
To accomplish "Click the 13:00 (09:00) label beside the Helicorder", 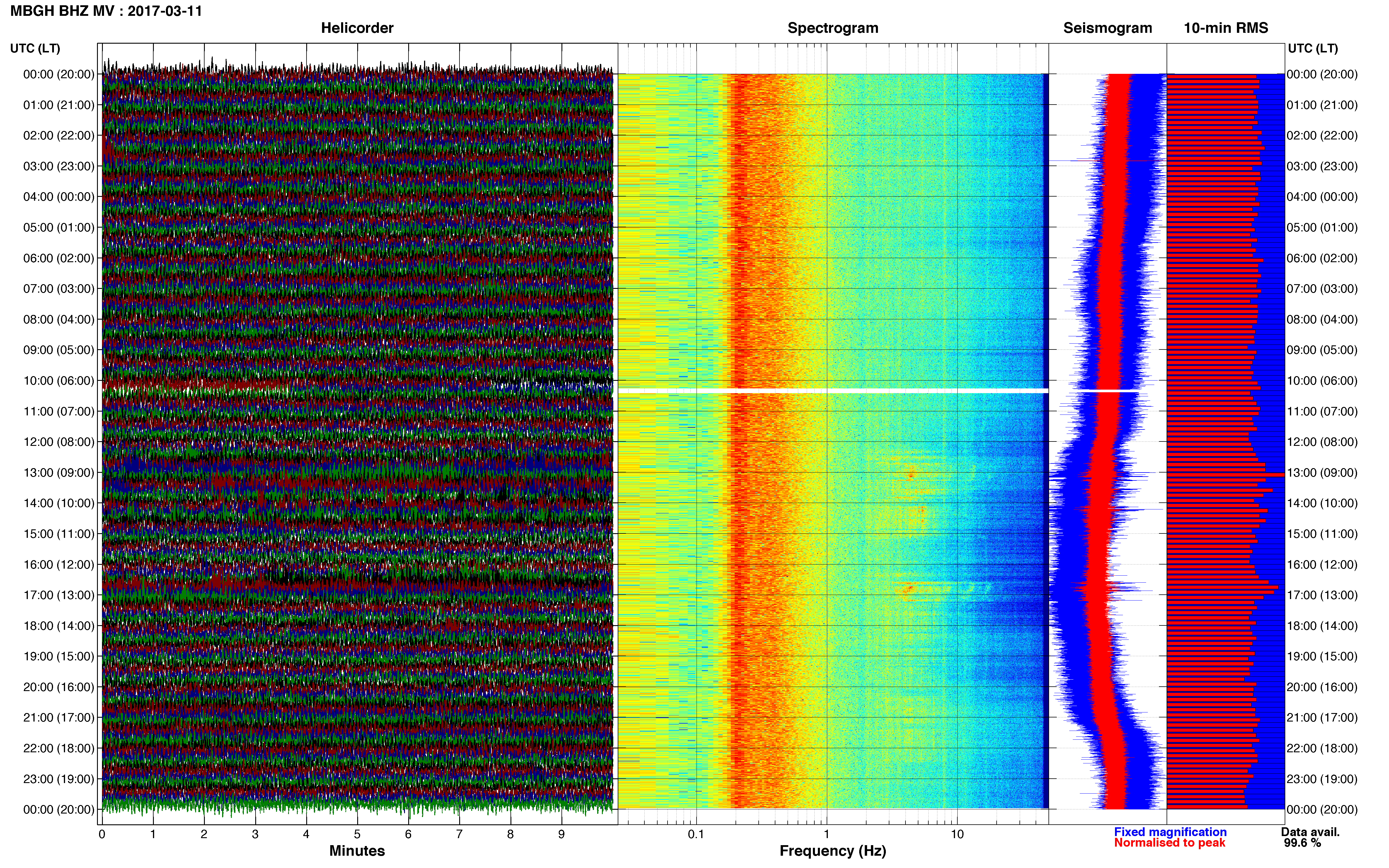I will [59, 473].
